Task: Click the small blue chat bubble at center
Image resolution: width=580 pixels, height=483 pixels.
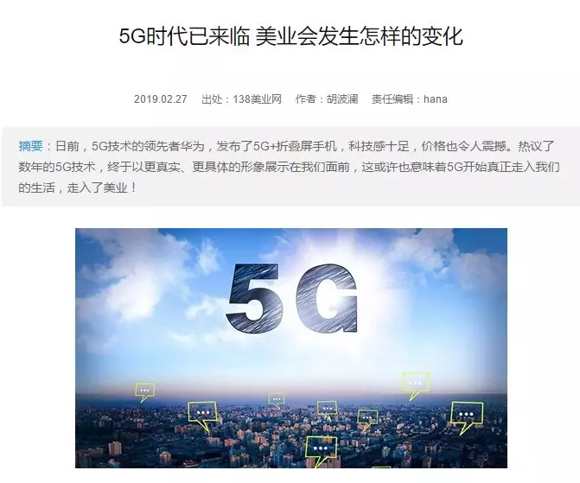Action: point(276,401)
